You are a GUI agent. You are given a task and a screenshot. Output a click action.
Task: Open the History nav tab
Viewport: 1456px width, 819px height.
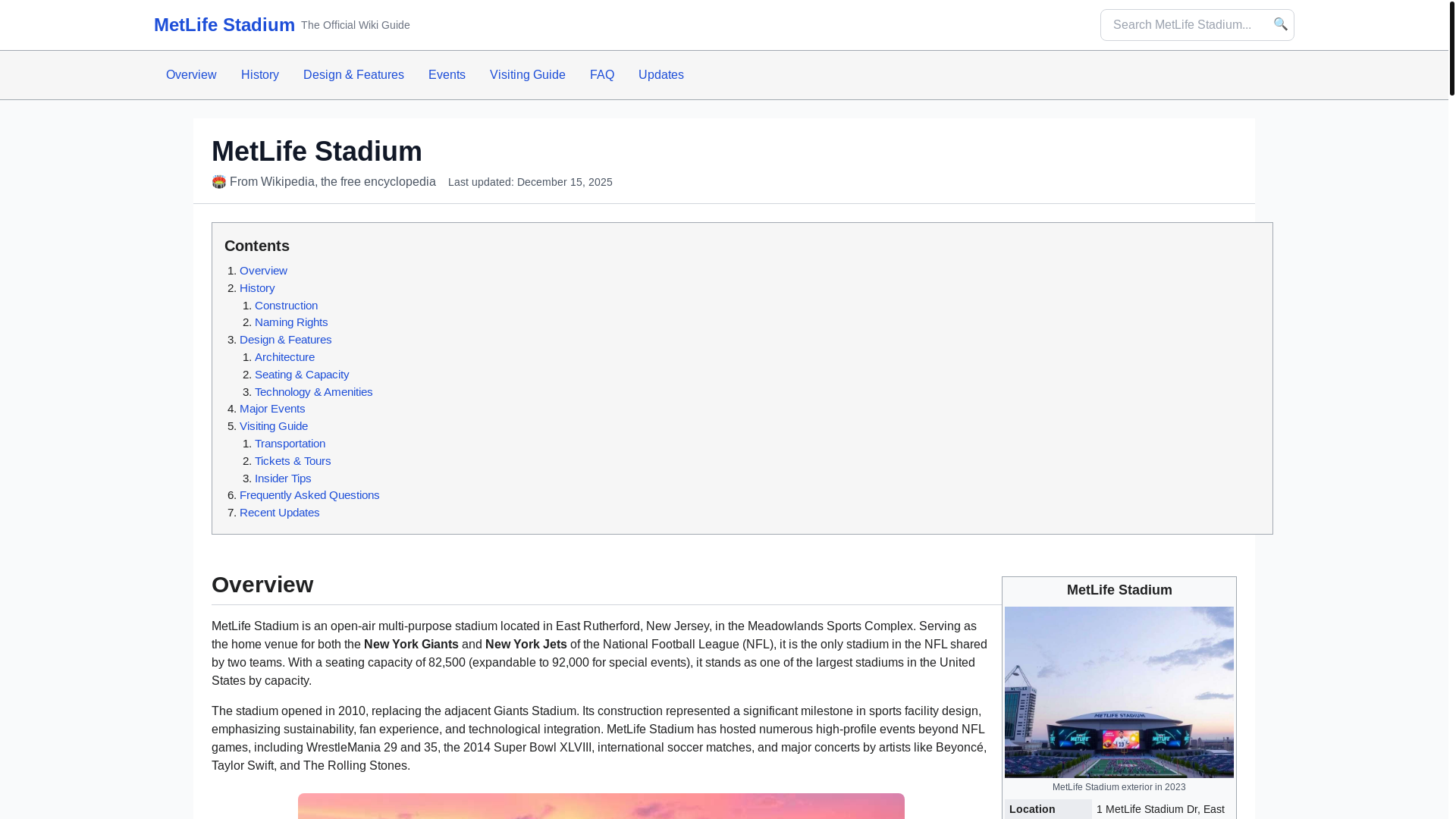click(x=260, y=75)
